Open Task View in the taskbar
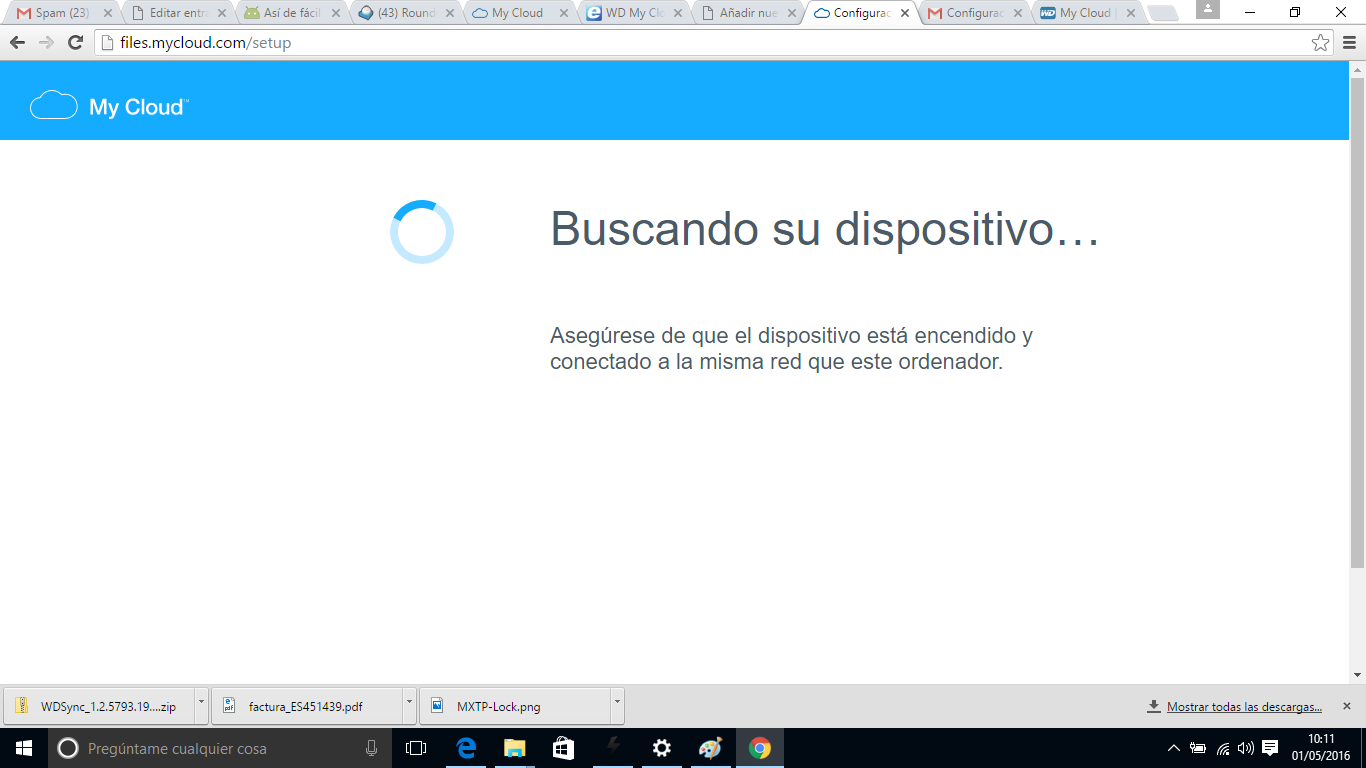 [x=416, y=748]
